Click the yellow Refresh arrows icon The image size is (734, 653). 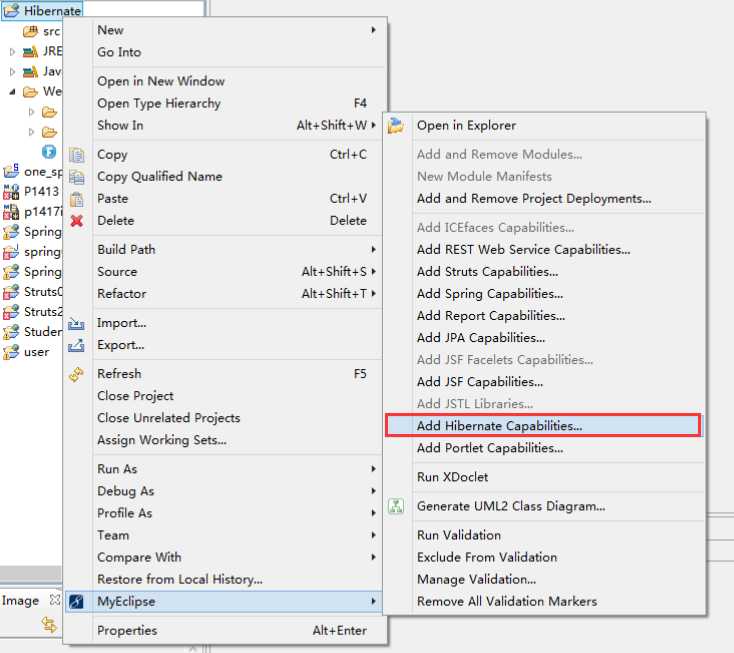(x=76, y=374)
